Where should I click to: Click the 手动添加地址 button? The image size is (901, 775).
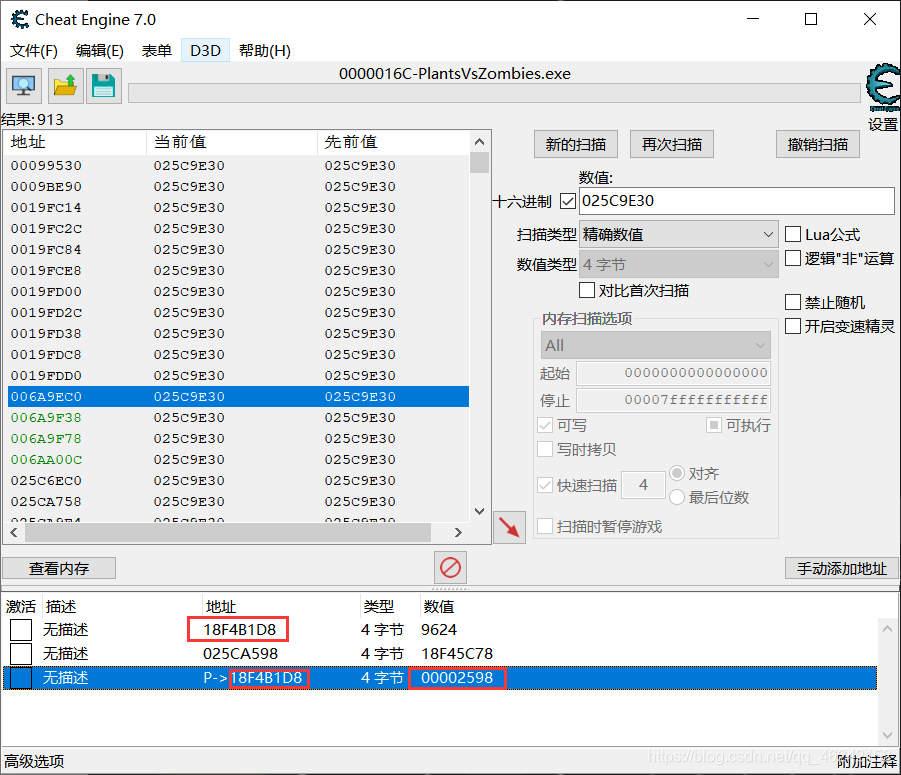(x=841, y=568)
